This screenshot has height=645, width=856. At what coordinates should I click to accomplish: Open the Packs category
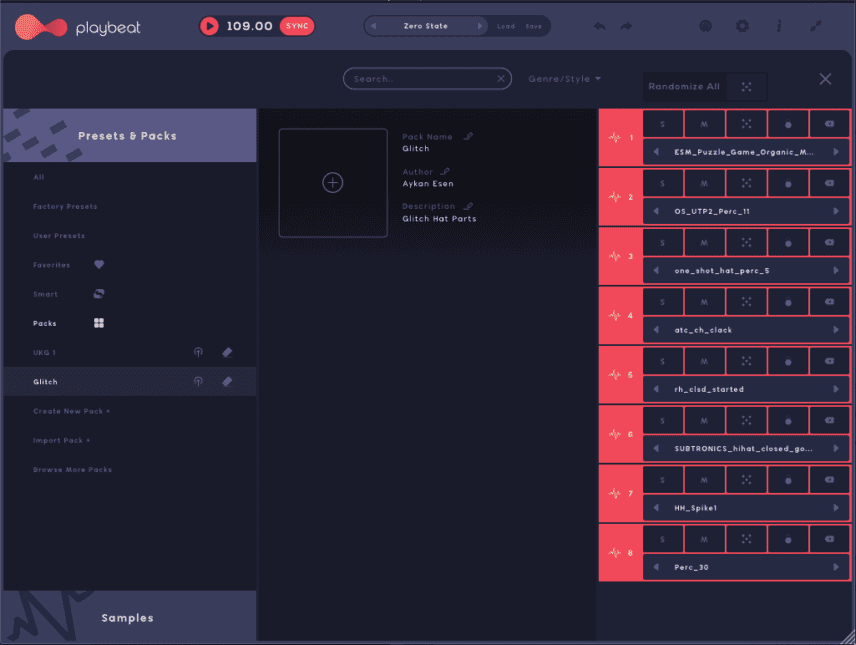[45, 323]
